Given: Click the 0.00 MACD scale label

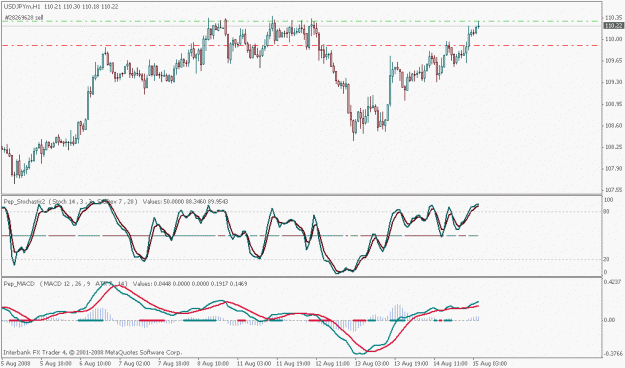Looking at the screenshot, I should click(610, 320).
